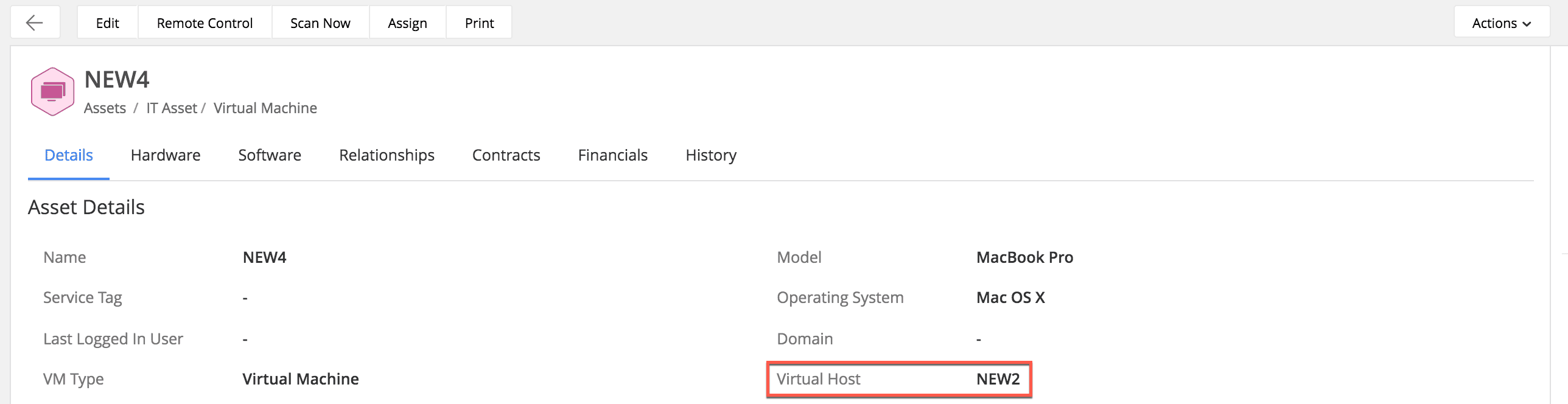Switch to the Hardware tab
Viewport: 1568px width, 404px height.
166,155
